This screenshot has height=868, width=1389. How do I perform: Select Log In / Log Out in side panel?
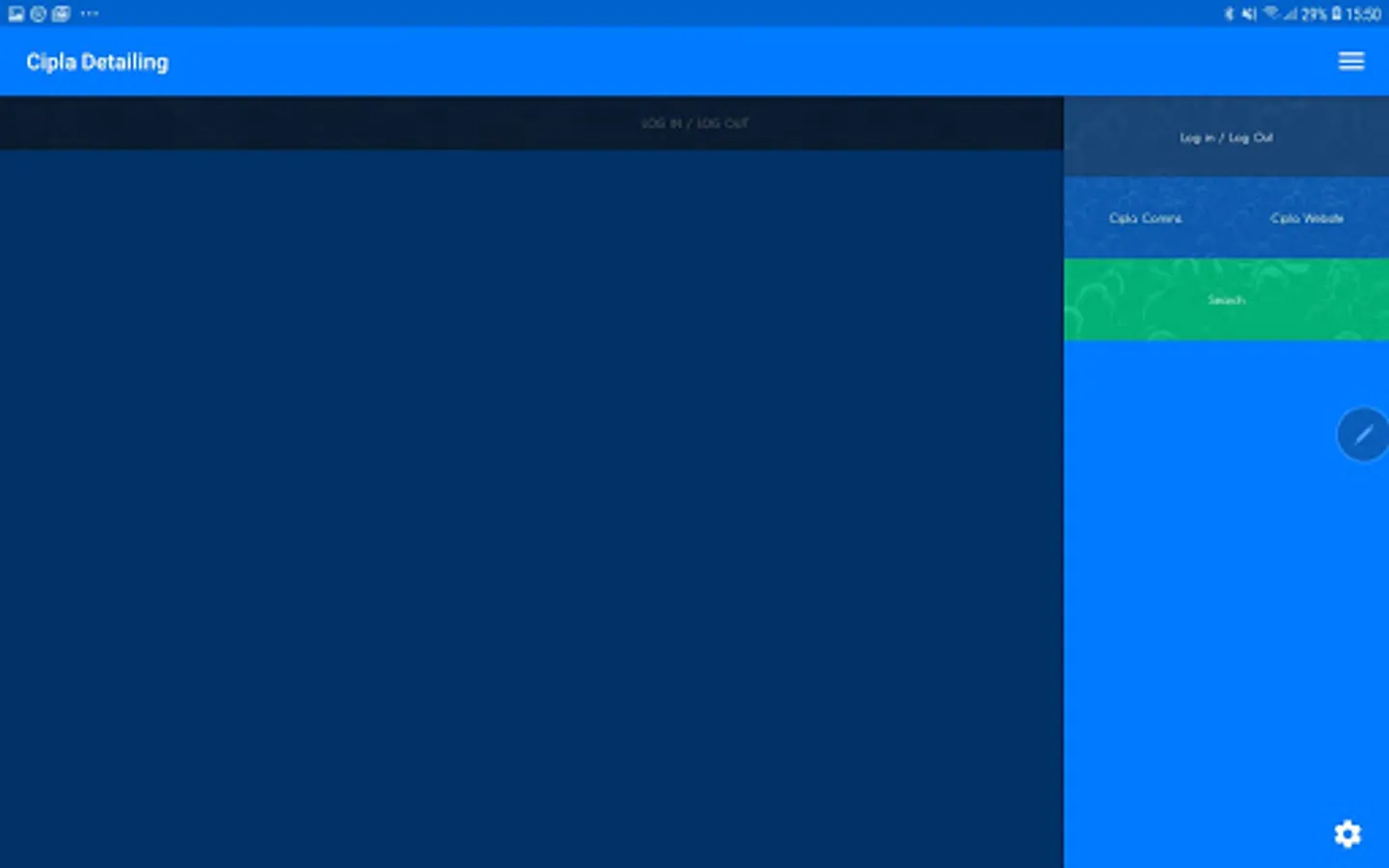click(1226, 137)
